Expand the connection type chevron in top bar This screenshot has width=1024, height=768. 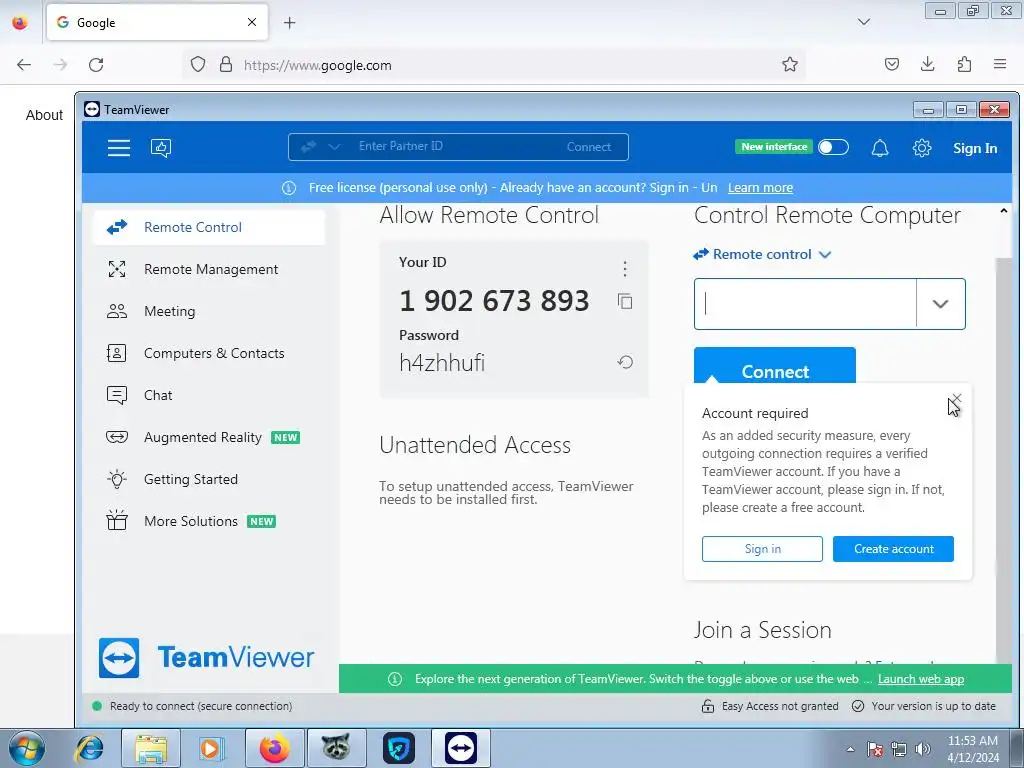[334, 147]
